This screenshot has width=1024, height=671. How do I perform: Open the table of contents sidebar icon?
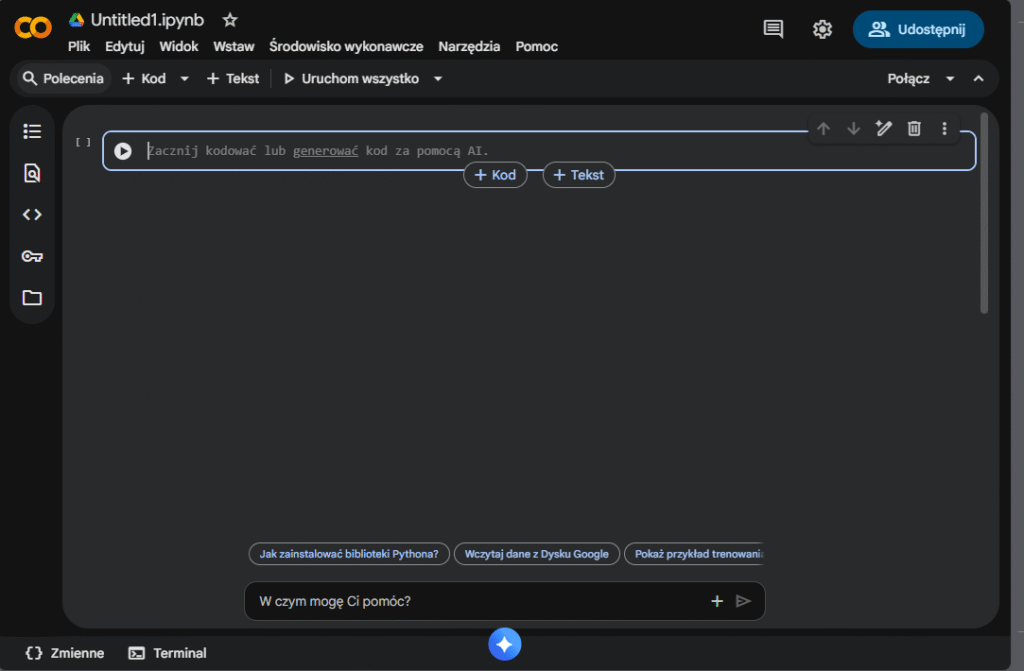[32, 131]
